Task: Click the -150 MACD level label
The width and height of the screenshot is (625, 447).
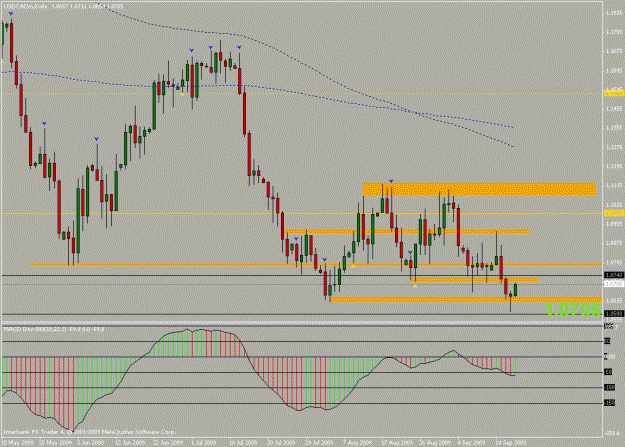Action: point(609,403)
